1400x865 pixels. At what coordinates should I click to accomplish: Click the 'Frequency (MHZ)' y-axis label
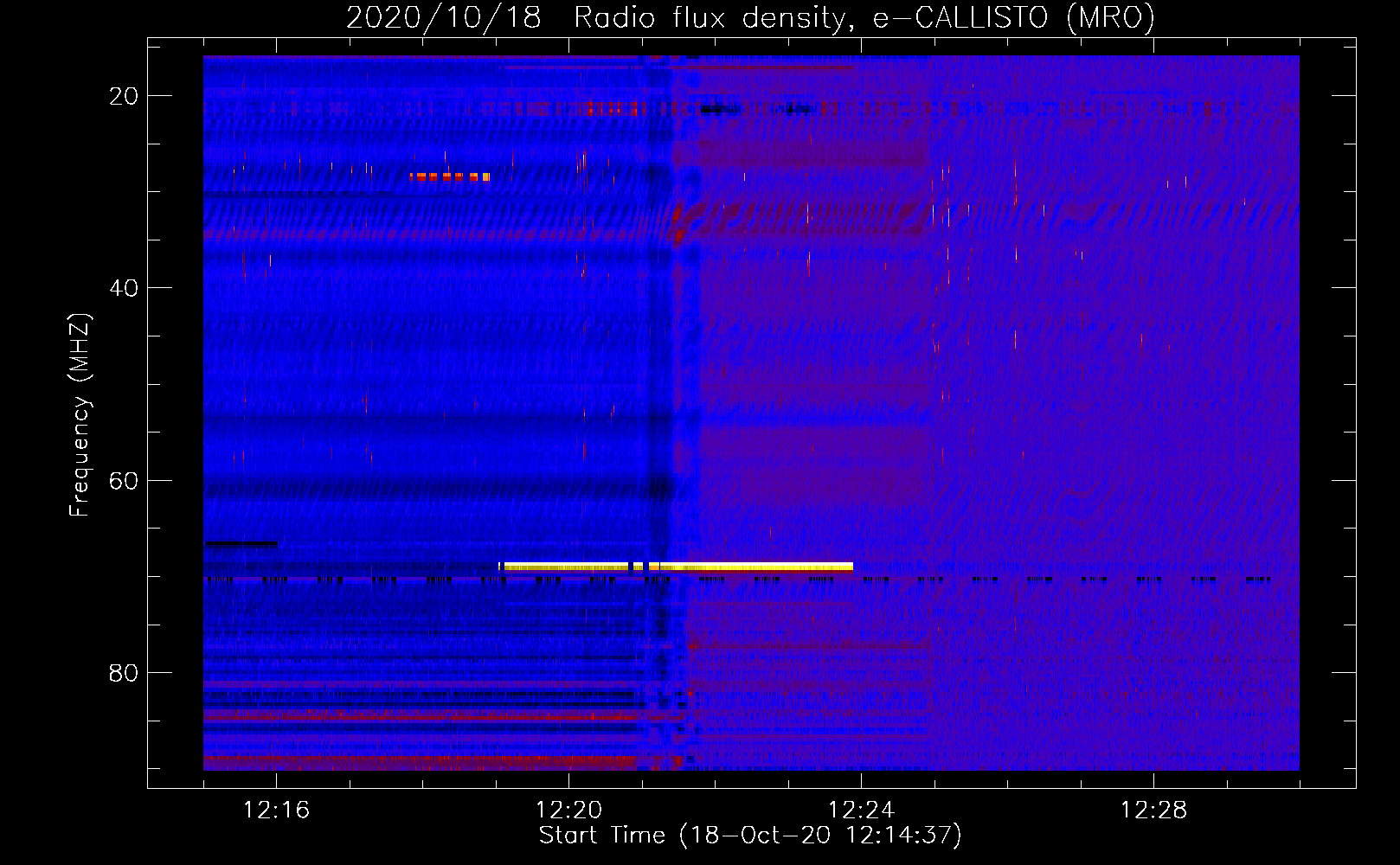[80, 414]
